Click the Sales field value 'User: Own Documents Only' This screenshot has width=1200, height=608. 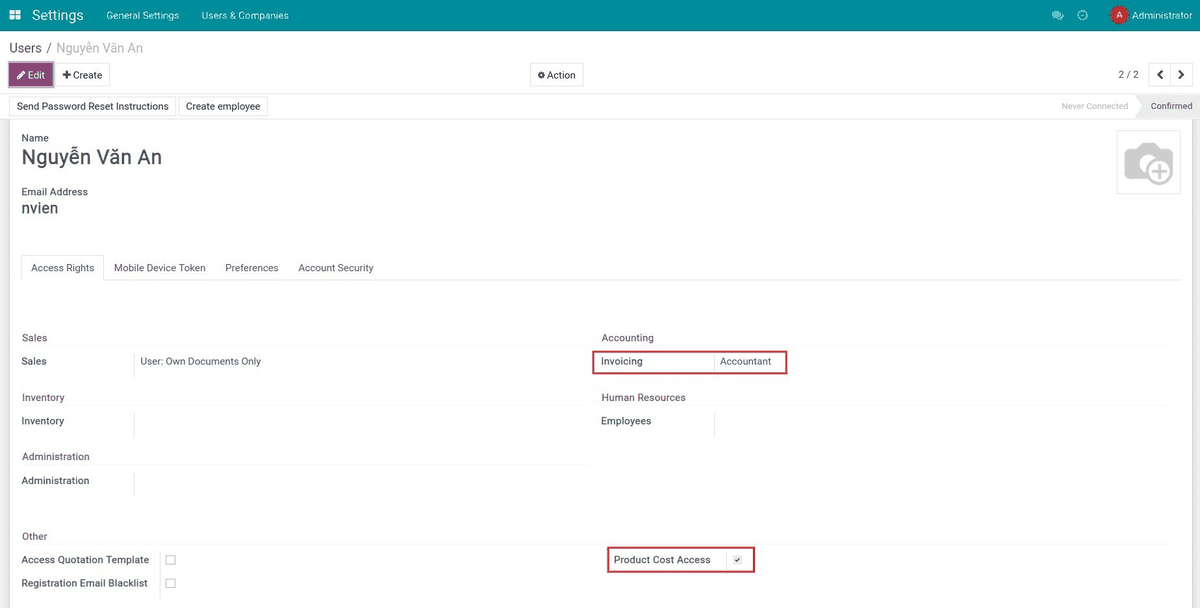point(200,362)
